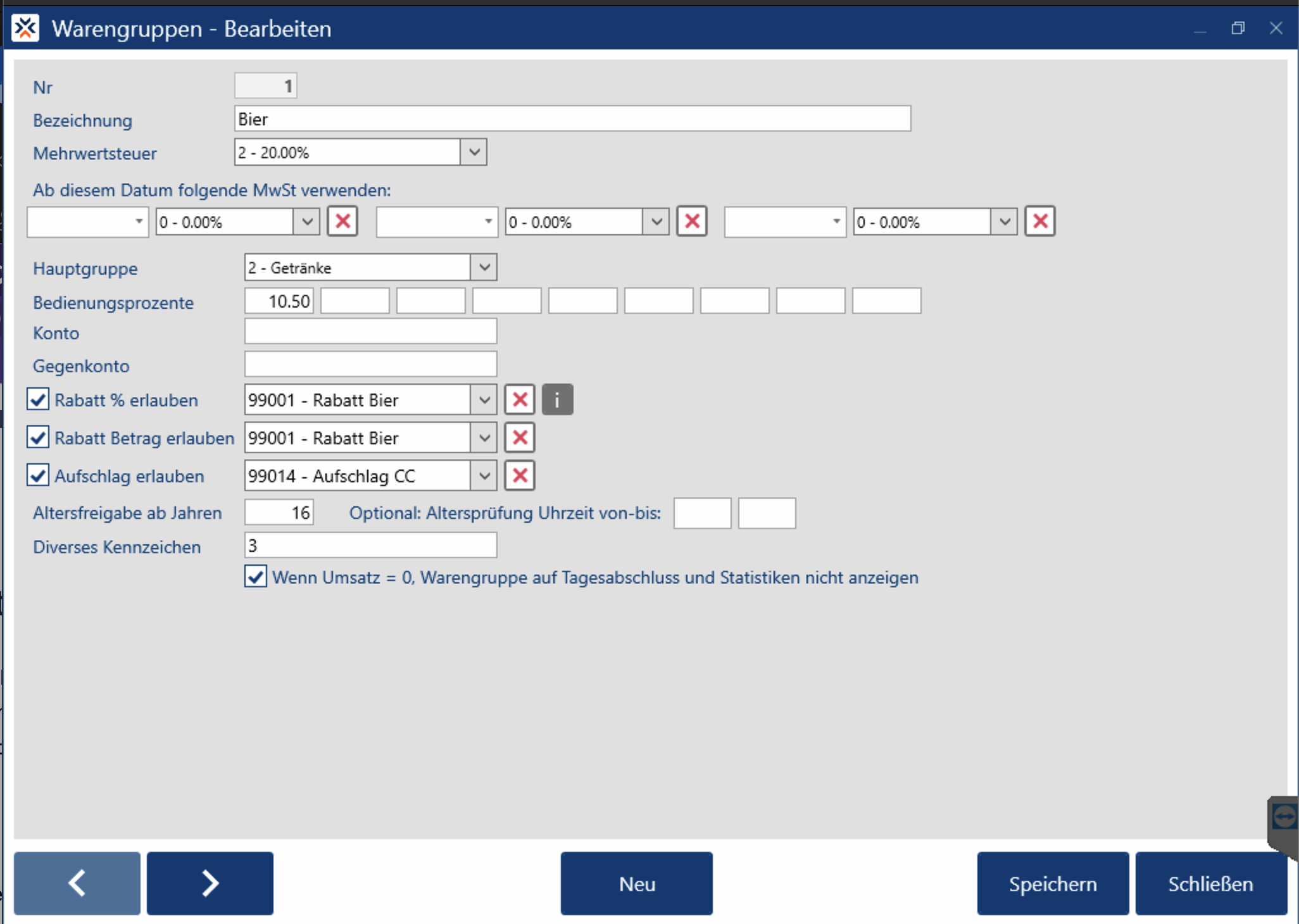Clear the third MwSt date entry with red X
1299x924 pixels.
(x=1040, y=222)
